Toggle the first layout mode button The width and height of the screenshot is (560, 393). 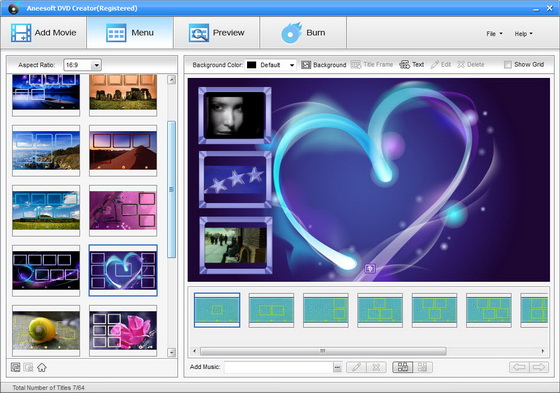coord(402,367)
